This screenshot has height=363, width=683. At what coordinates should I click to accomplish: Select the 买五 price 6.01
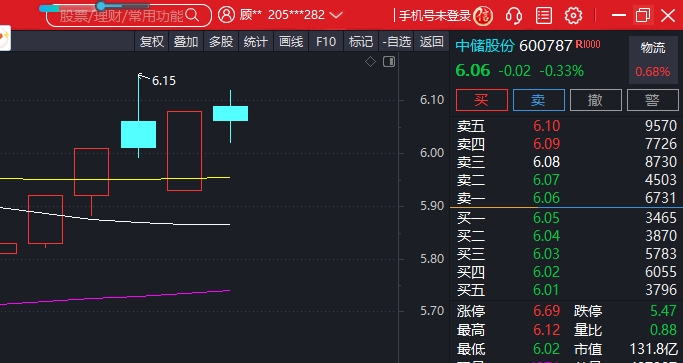pyautogui.click(x=547, y=290)
